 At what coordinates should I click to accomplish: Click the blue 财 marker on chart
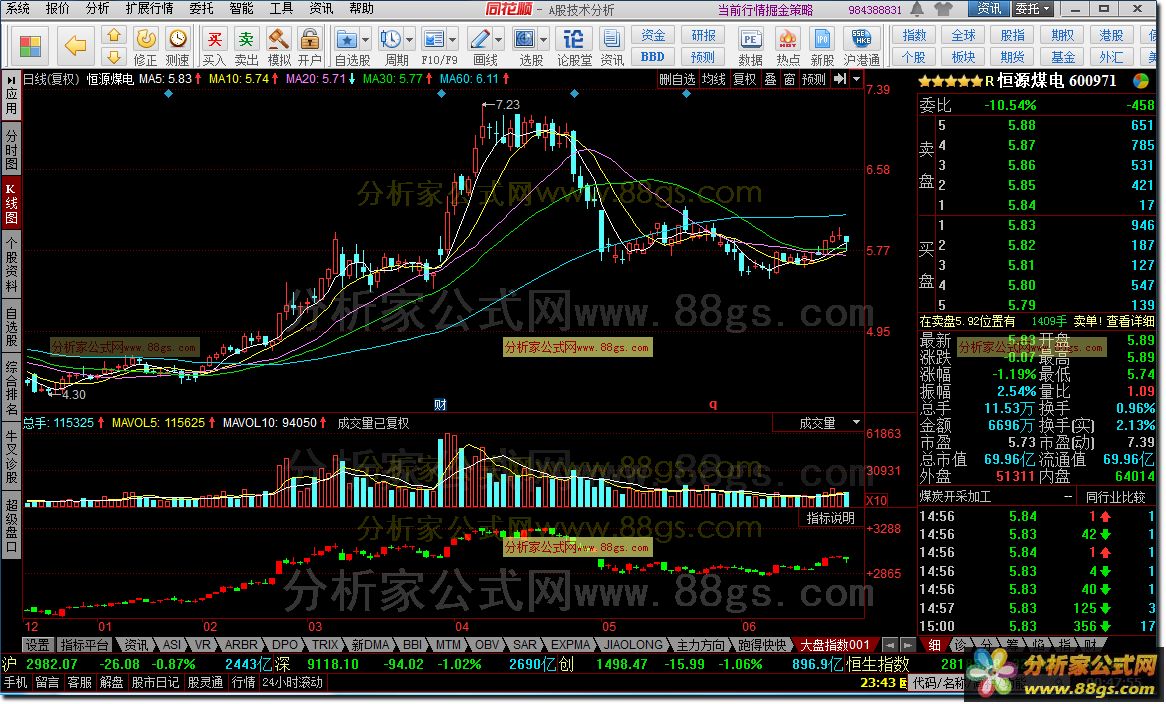440,405
